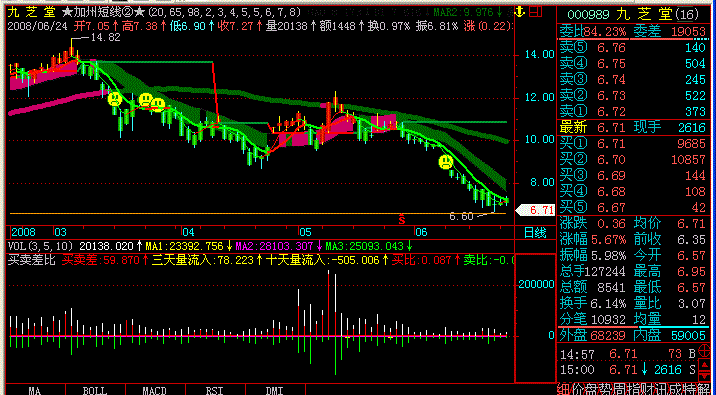Click the 九芝堂 name in the quote panel header

644,15
